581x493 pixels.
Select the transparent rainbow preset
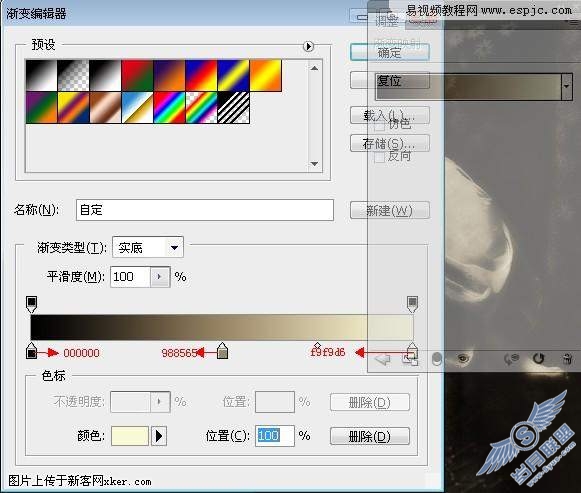pos(201,107)
